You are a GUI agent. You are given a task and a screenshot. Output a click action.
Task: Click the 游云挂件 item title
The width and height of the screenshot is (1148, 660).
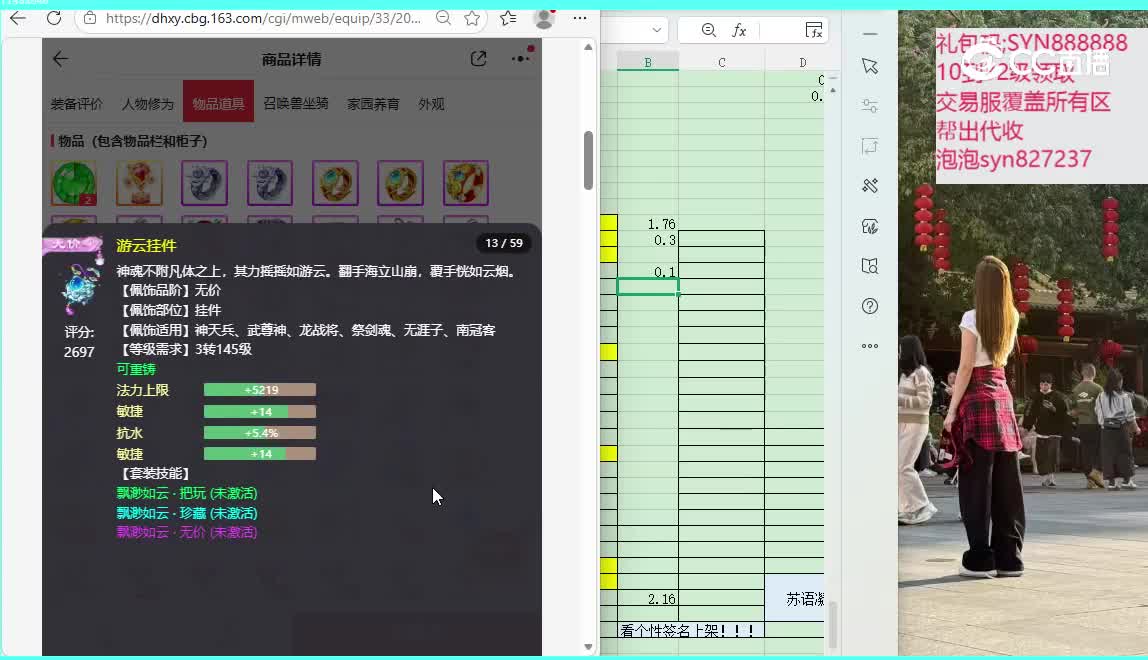146,245
